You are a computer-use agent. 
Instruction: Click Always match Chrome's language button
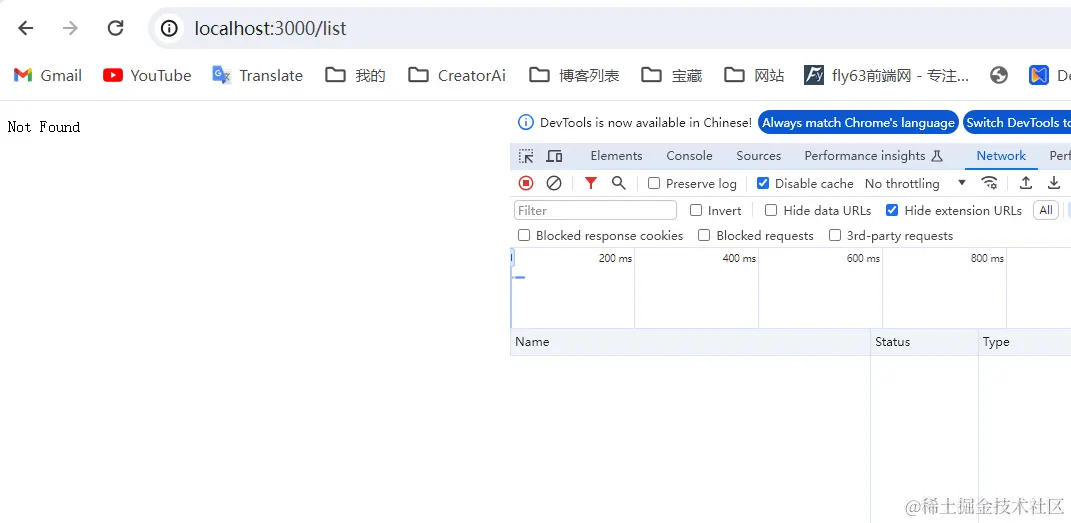tap(858, 123)
